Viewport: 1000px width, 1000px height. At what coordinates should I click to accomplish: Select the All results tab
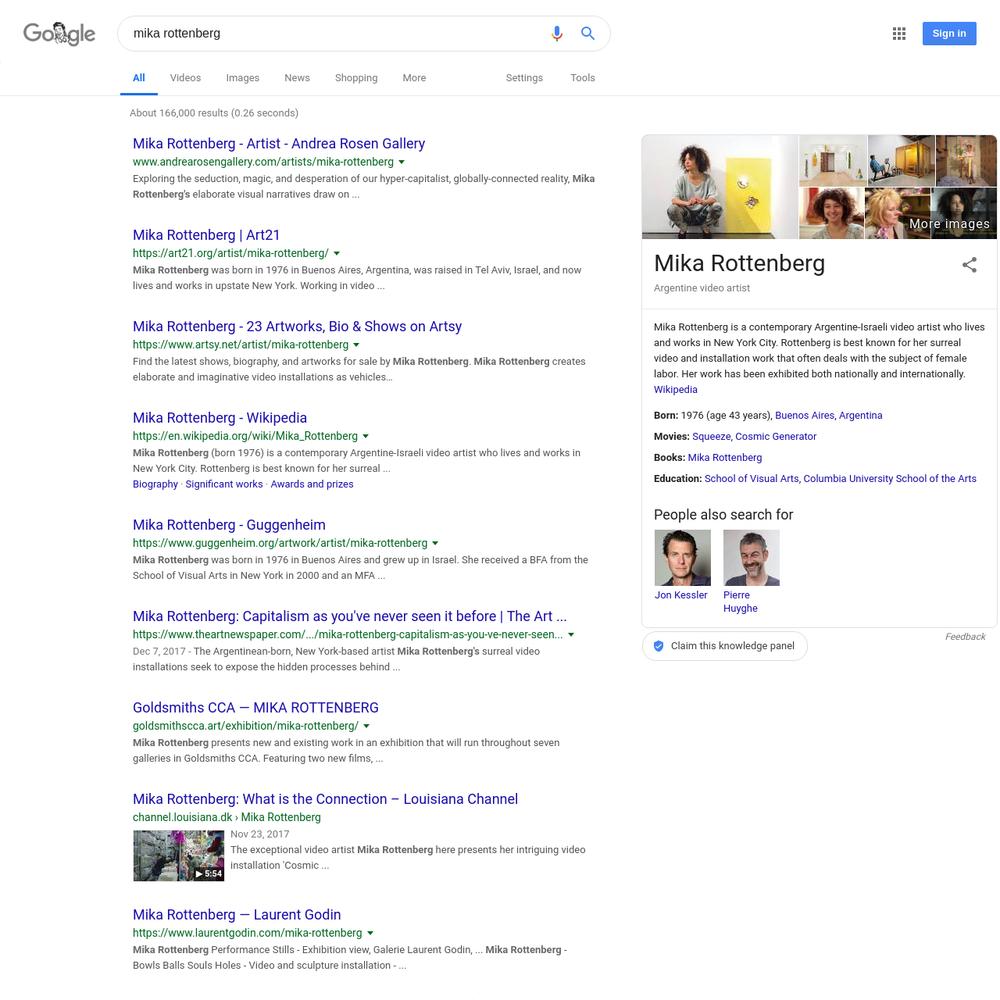click(138, 78)
